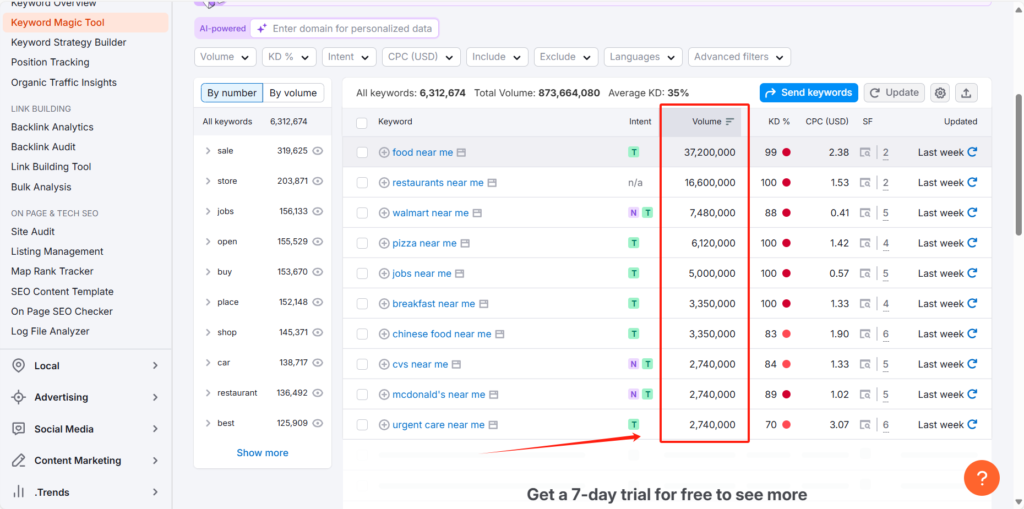The width and height of the screenshot is (1024, 509).
Task: Select all keywords header checkbox
Action: (x=362, y=122)
